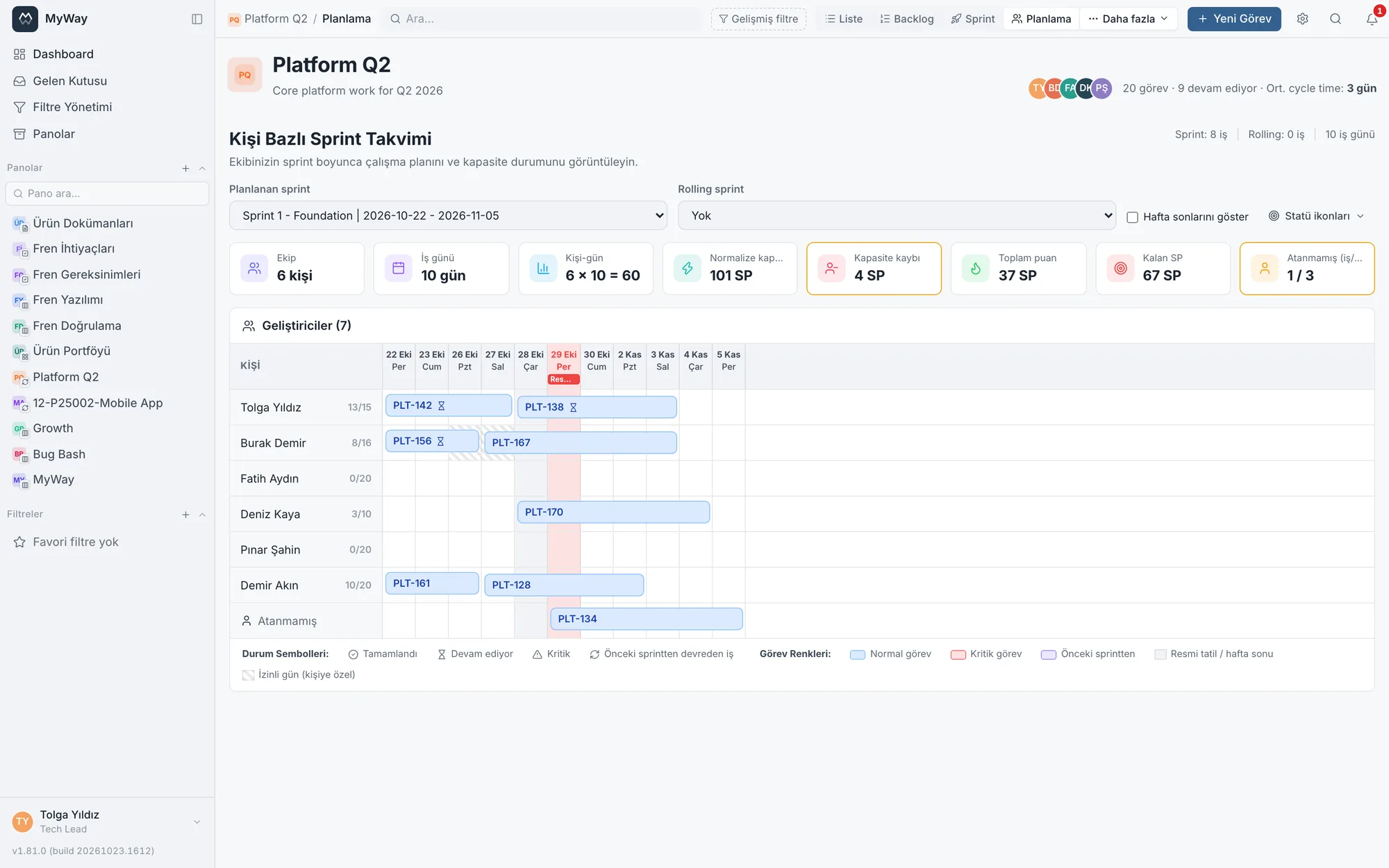This screenshot has width=1389, height=868.
Task: Select the Planlama view tab
Action: point(1041,19)
